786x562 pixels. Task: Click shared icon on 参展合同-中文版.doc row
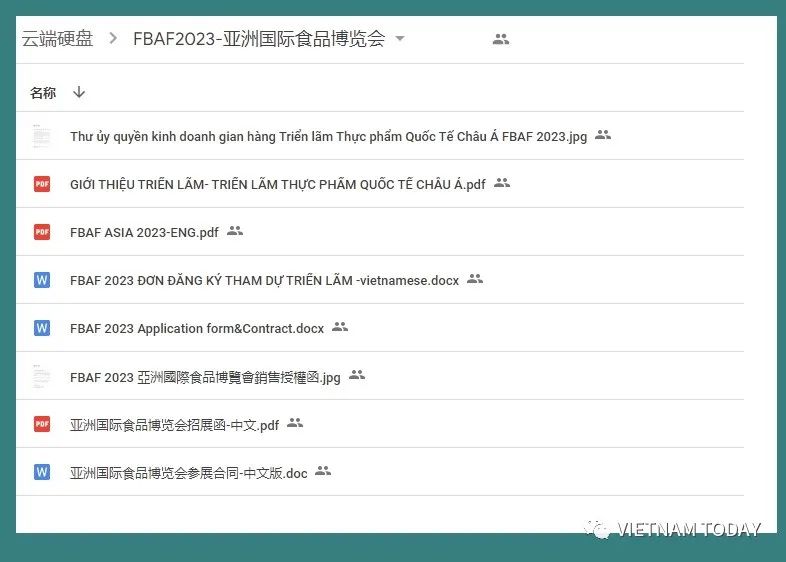coord(323,471)
